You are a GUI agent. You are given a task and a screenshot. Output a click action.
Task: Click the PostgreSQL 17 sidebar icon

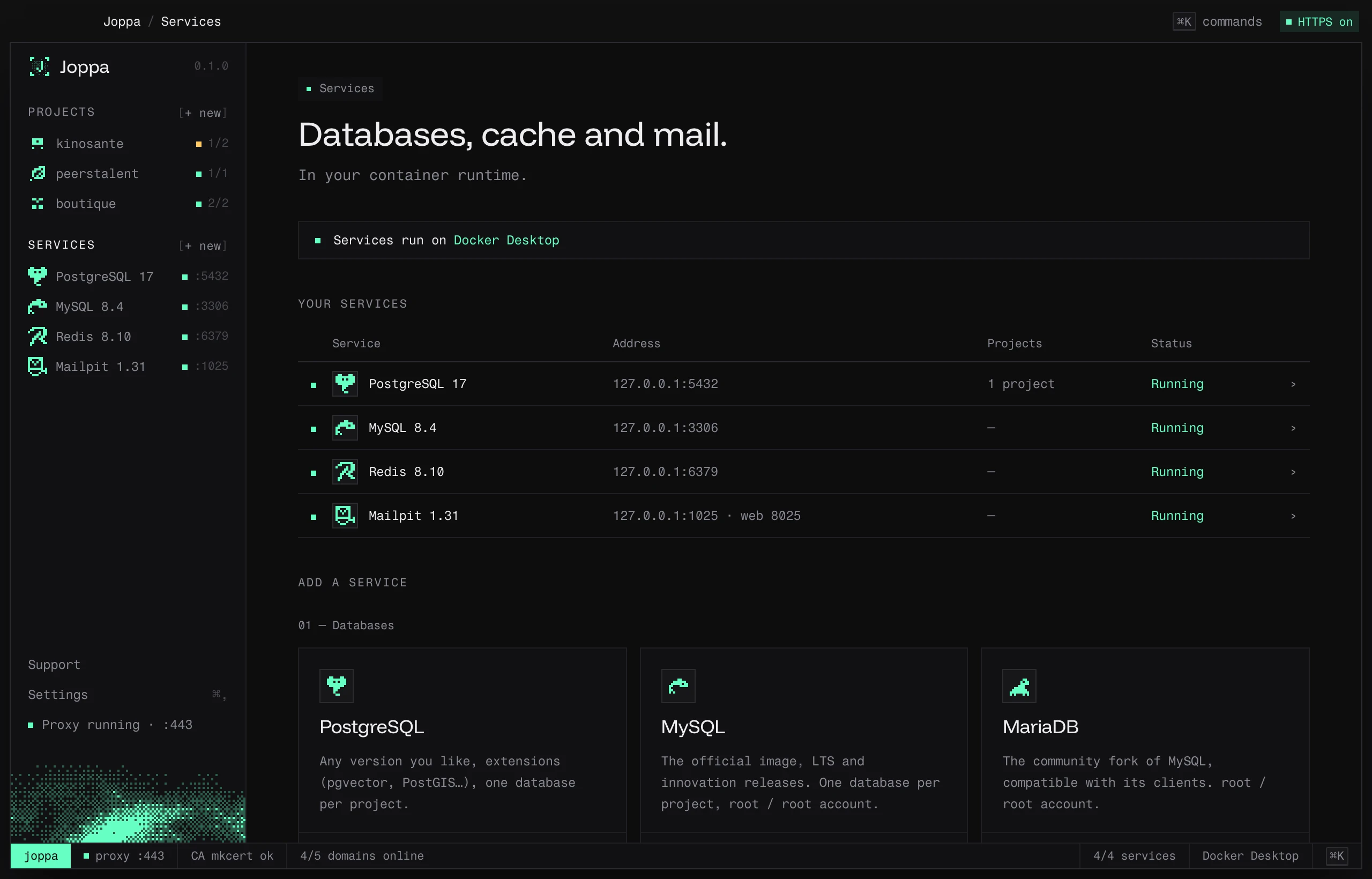coord(38,276)
